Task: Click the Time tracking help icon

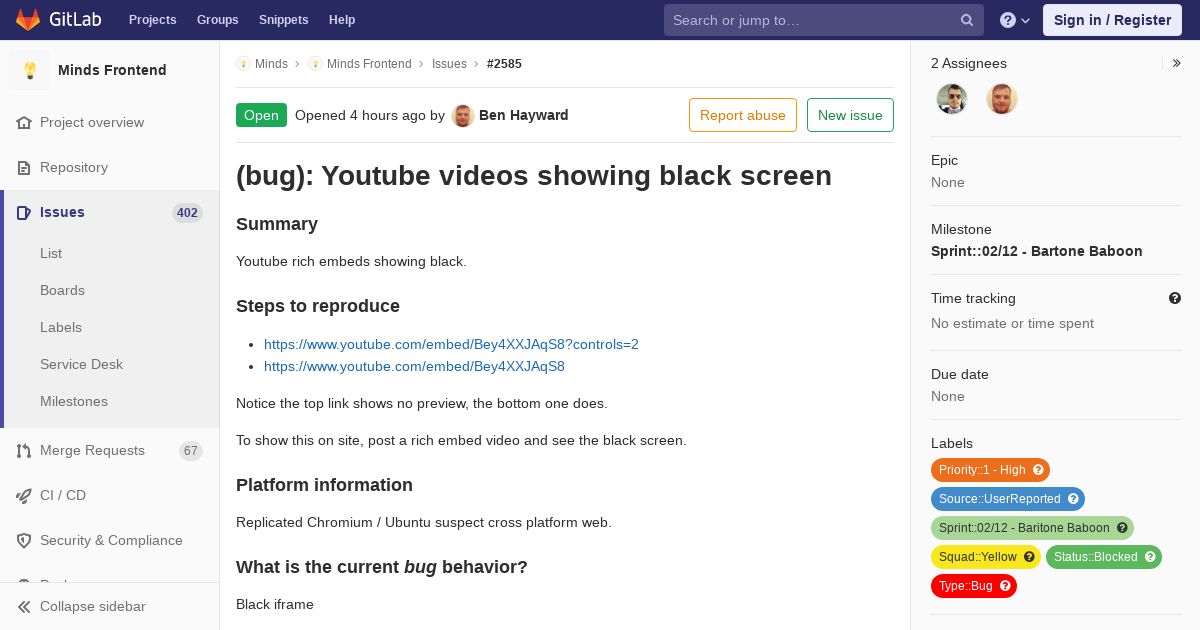Action: pyautogui.click(x=1175, y=298)
